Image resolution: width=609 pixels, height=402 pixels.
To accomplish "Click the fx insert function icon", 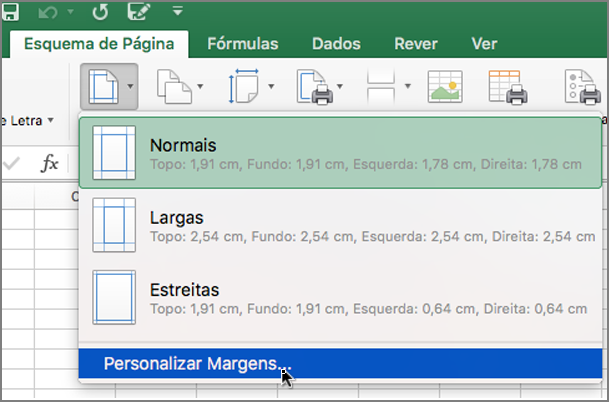I will pyautogui.click(x=50, y=164).
